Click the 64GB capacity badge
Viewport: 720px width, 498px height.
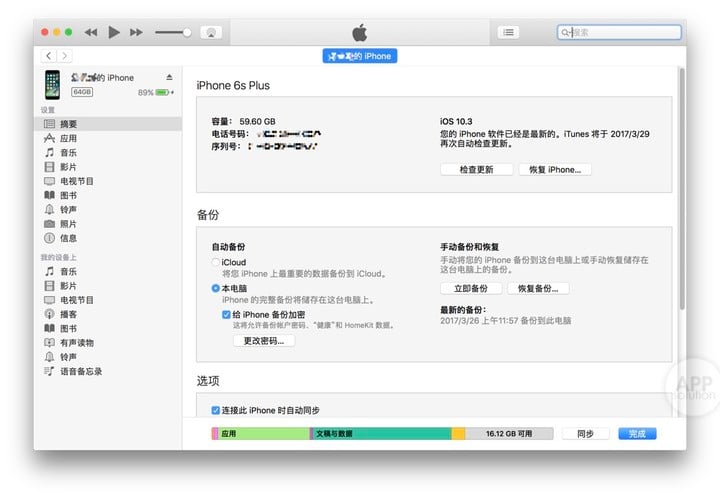[x=82, y=92]
